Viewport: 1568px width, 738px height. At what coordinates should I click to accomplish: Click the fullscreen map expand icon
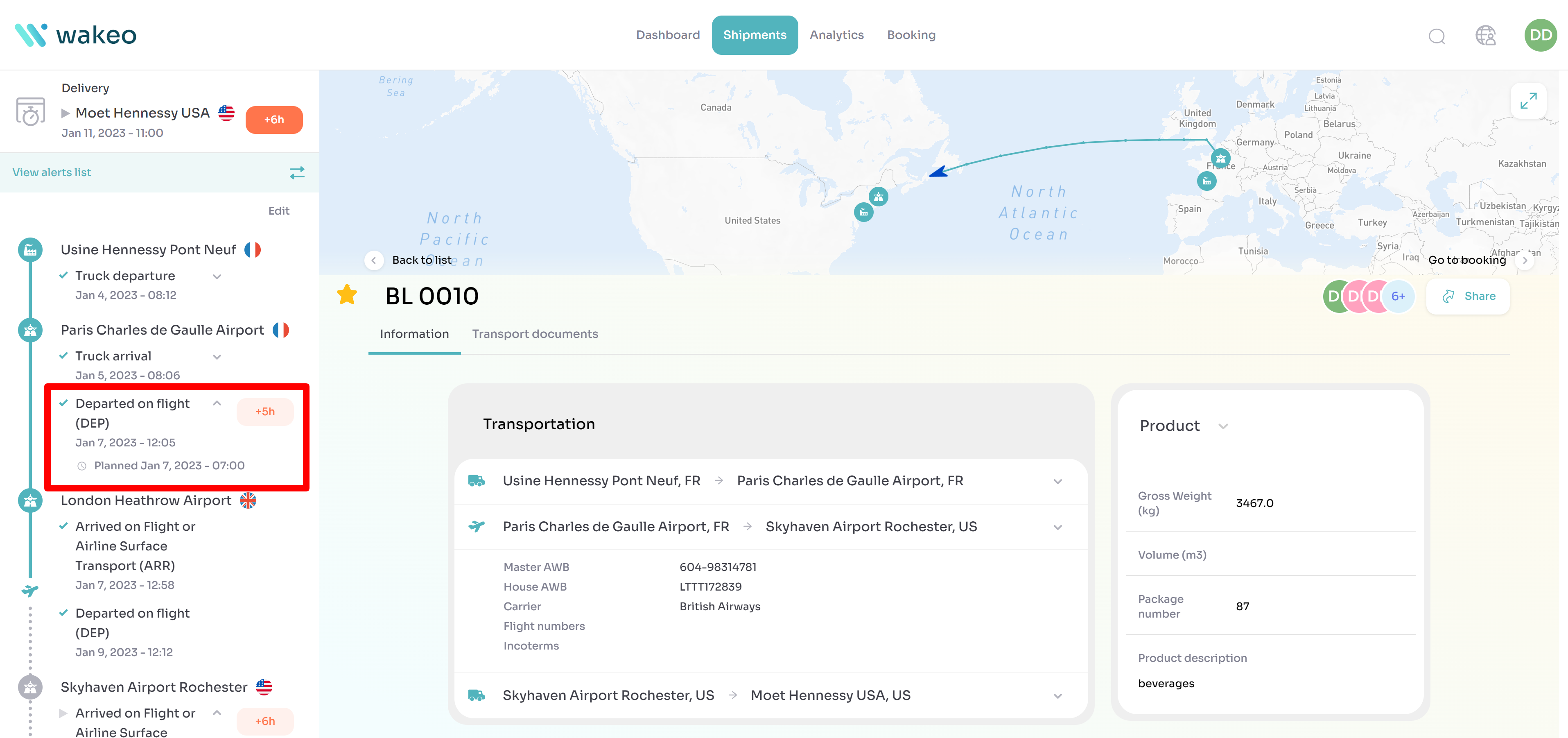coord(1528,100)
